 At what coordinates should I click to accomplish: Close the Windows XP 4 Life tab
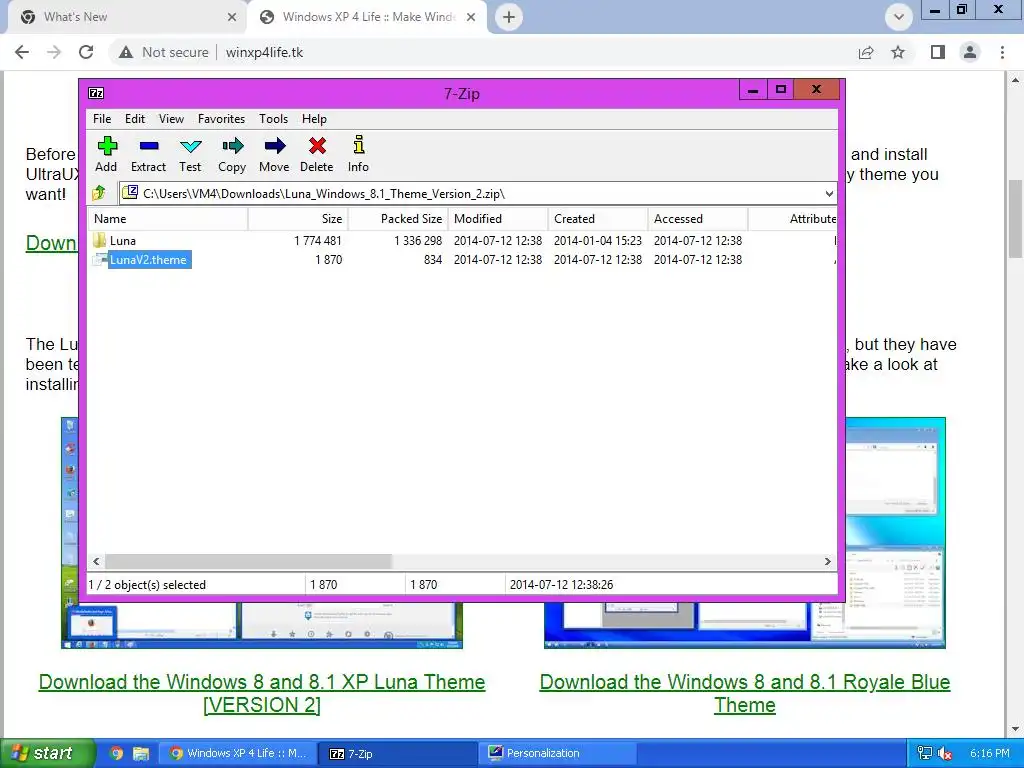471,17
